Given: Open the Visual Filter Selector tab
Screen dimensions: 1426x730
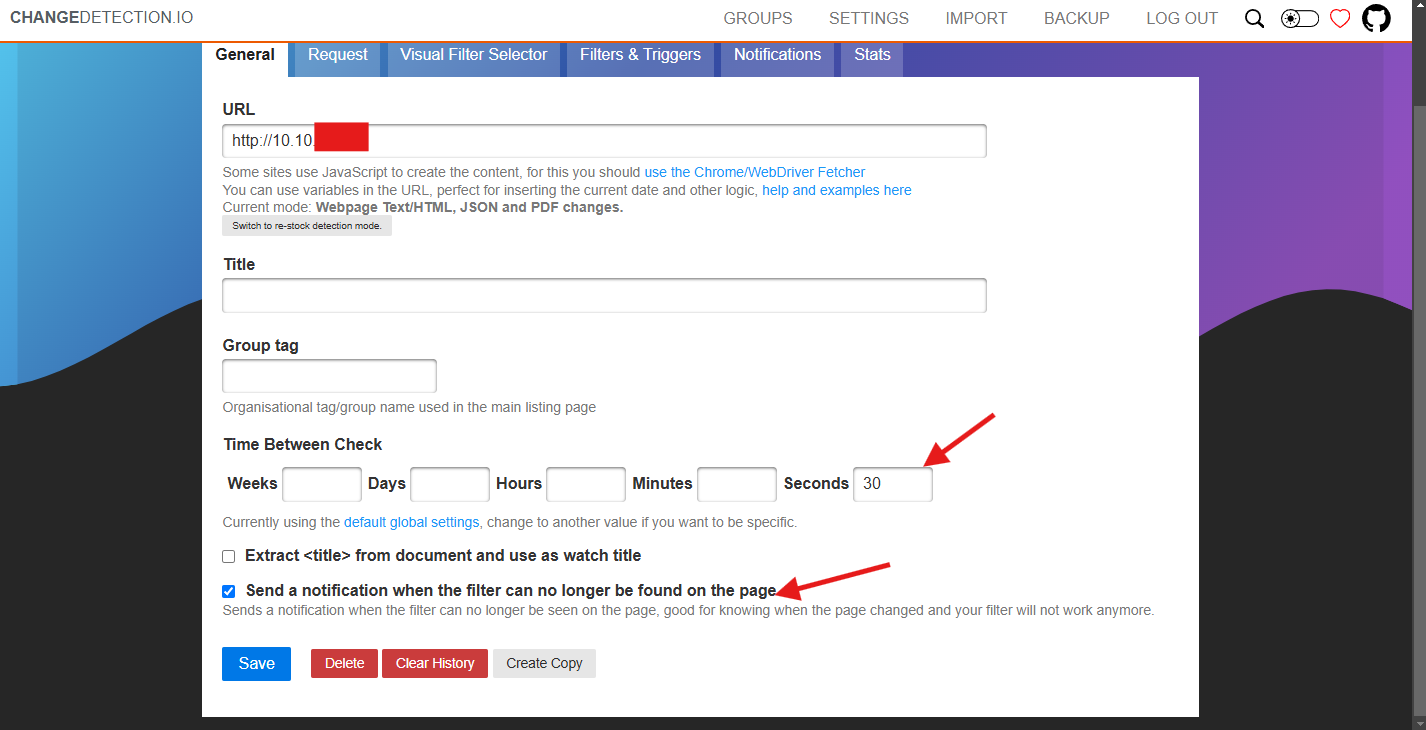Looking at the screenshot, I should pos(473,55).
